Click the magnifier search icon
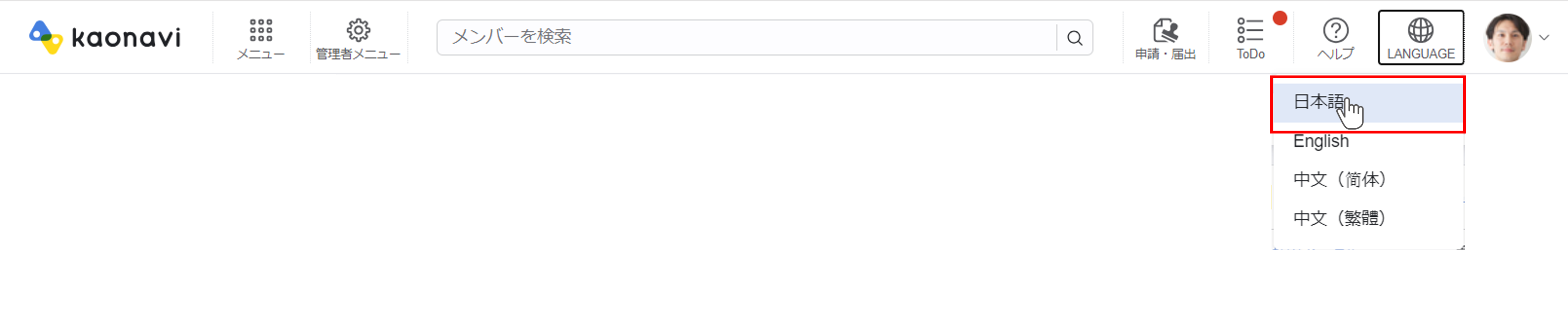Screen dimensions: 1568x330 pyautogui.click(x=1074, y=38)
